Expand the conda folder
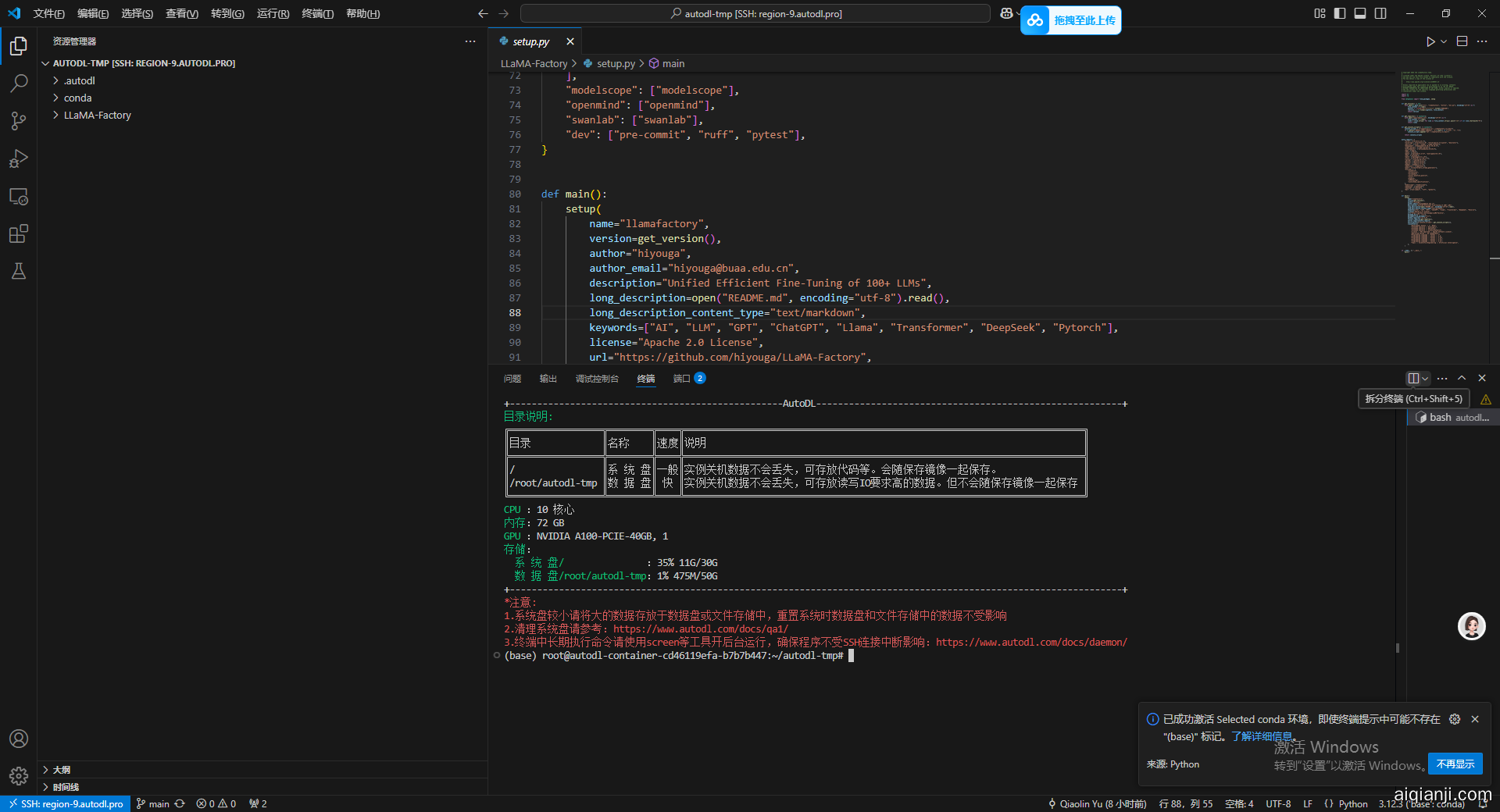The width and height of the screenshot is (1500, 812). pos(77,98)
